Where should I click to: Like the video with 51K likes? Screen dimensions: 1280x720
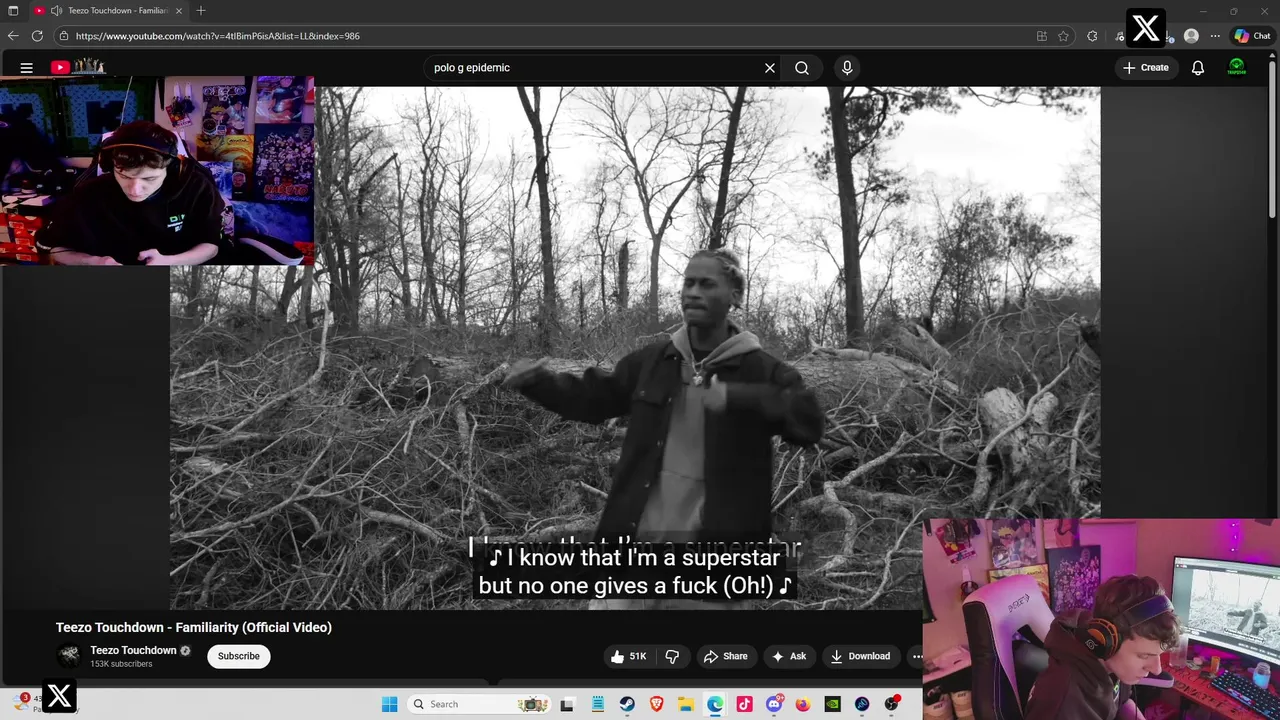tap(629, 656)
